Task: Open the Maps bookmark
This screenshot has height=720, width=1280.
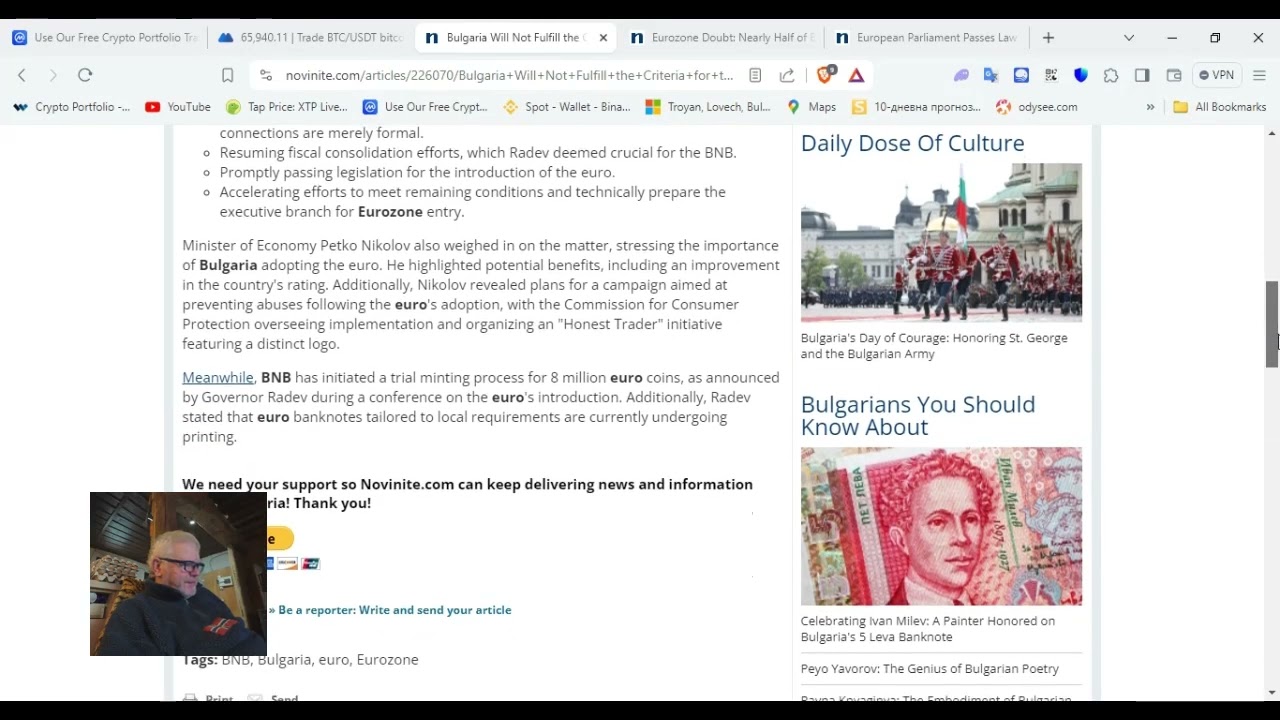Action: [811, 107]
